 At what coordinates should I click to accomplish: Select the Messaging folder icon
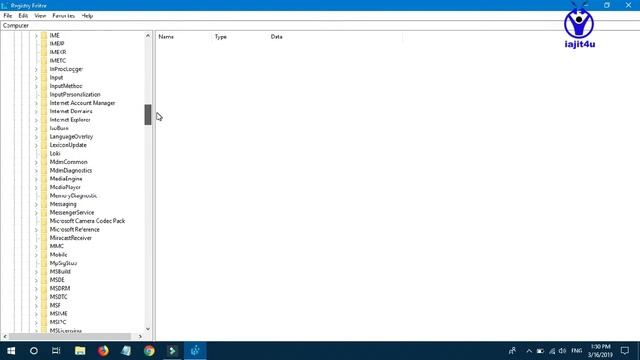coord(44,204)
